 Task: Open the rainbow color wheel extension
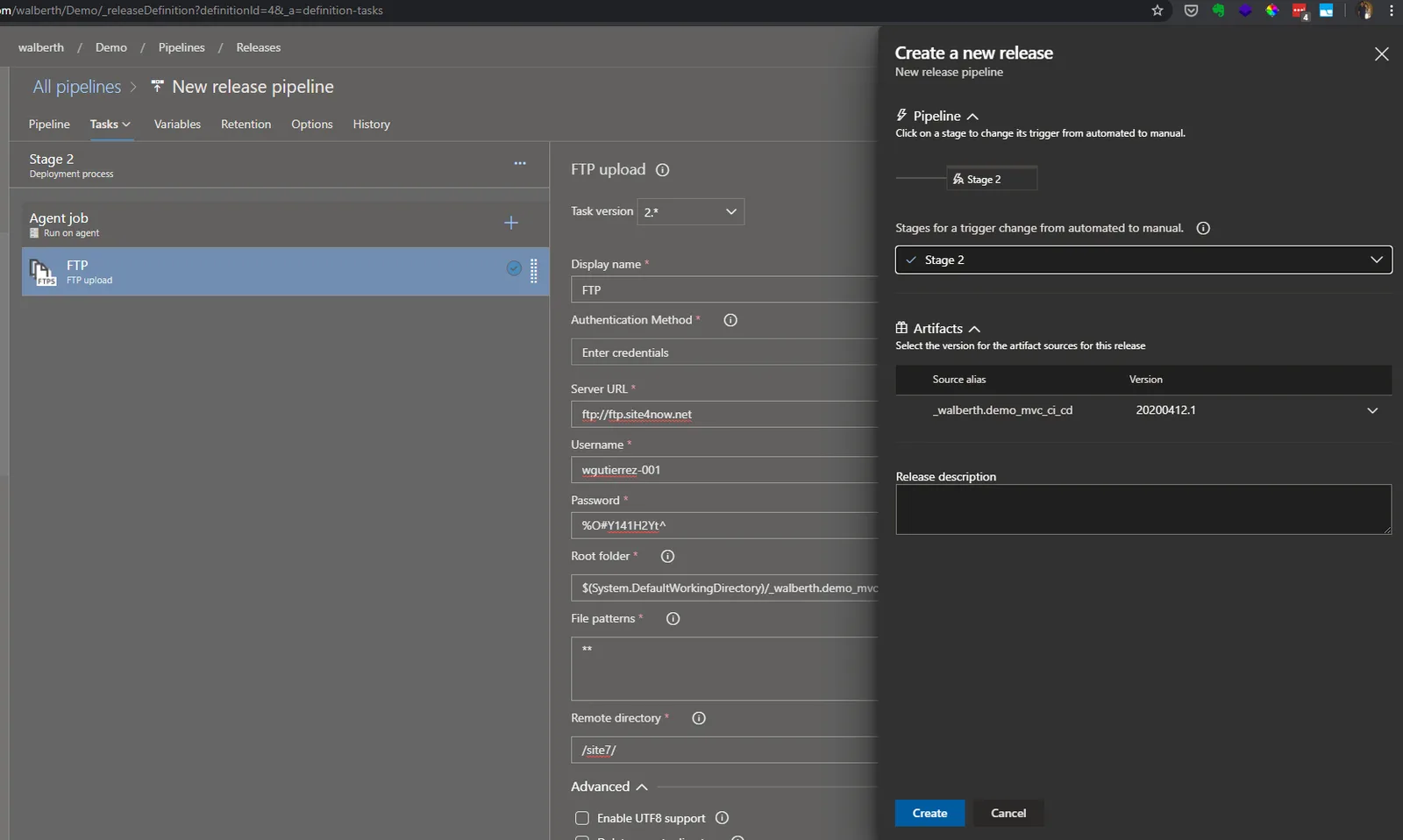pyautogui.click(x=1272, y=11)
